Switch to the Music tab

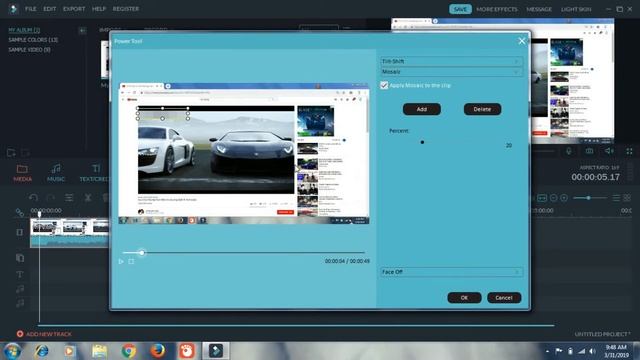[x=56, y=173]
